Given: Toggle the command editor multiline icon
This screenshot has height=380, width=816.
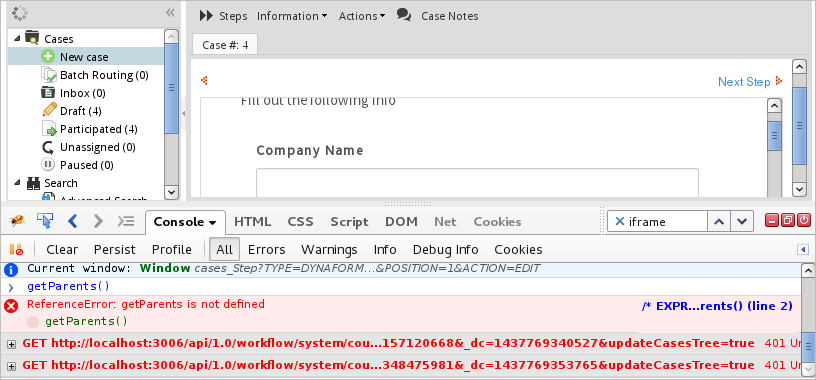Looking at the screenshot, I should click(126, 221).
